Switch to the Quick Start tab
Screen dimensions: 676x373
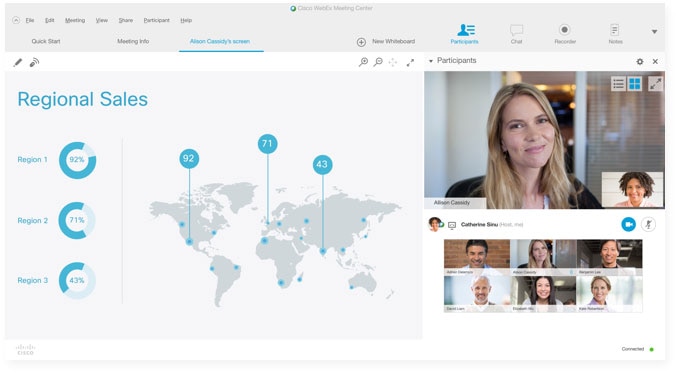coord(46,41)
